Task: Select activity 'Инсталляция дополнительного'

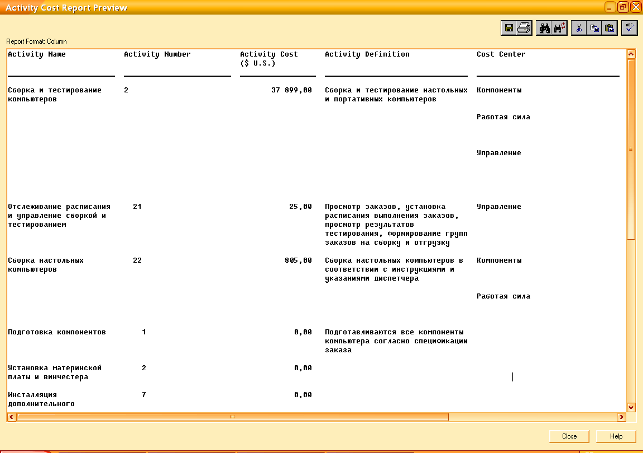Action: click(41, 399)
